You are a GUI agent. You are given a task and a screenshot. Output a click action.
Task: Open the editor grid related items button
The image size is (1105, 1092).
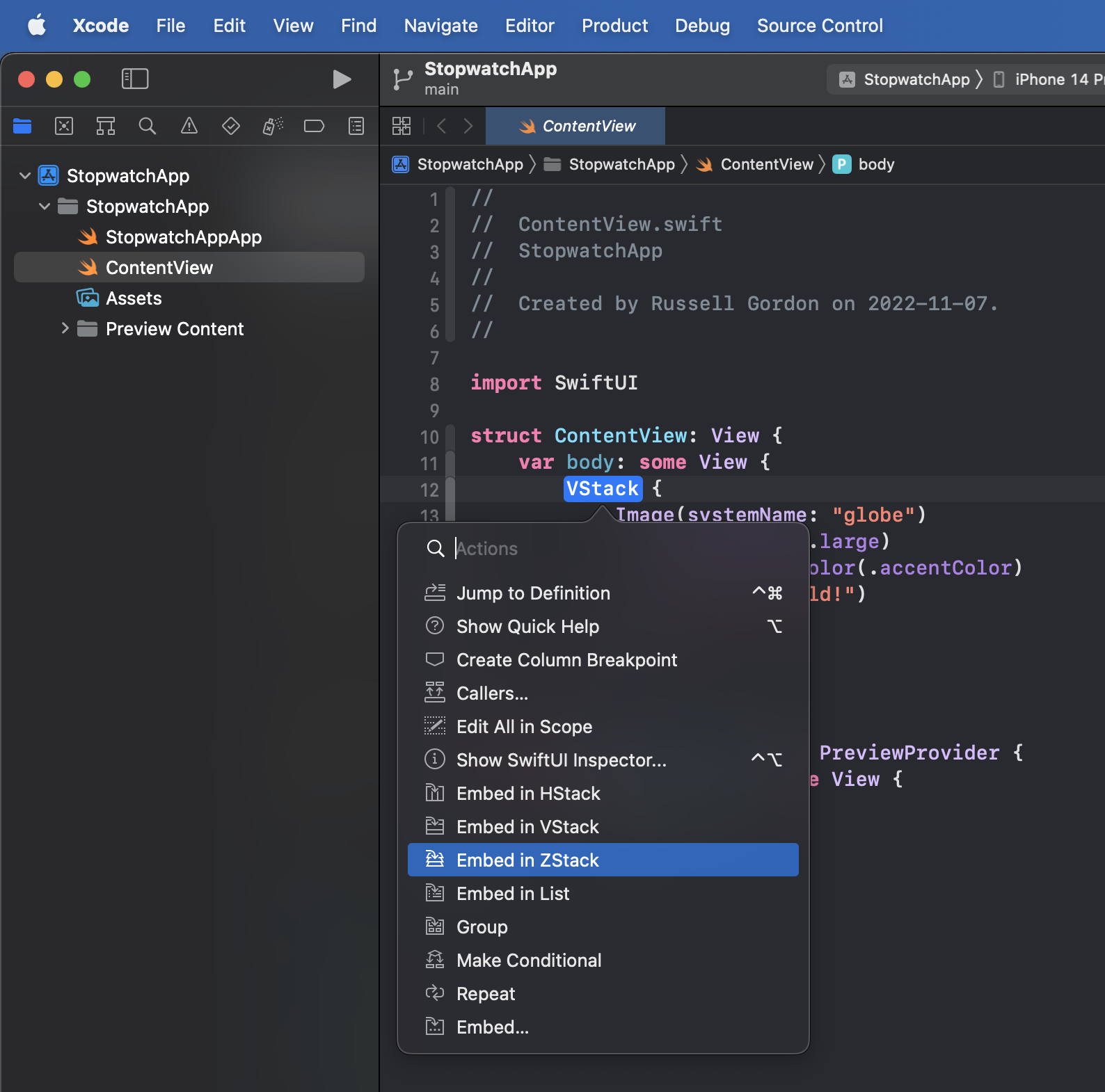pos(402,126)
